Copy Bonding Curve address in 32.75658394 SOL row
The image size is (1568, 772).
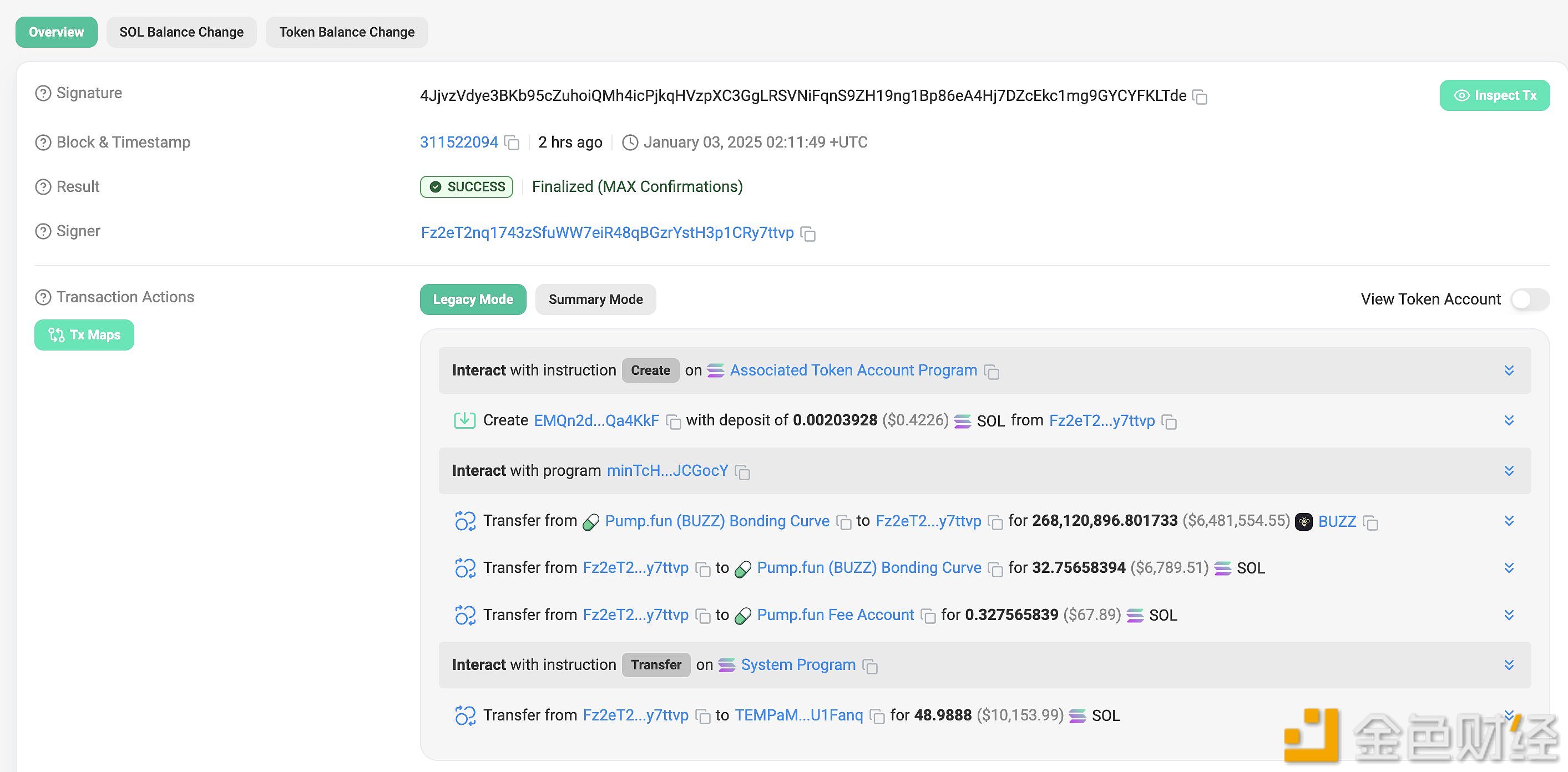(x=995, y=569)
